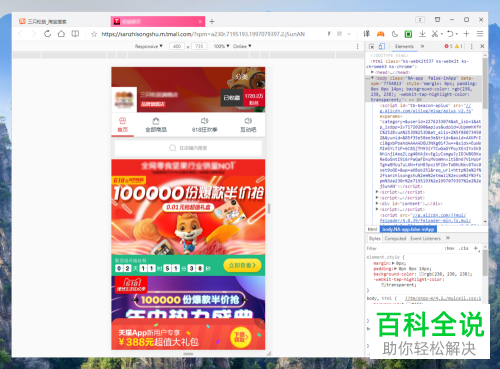Open the orange game controller icon

(380, 34)
